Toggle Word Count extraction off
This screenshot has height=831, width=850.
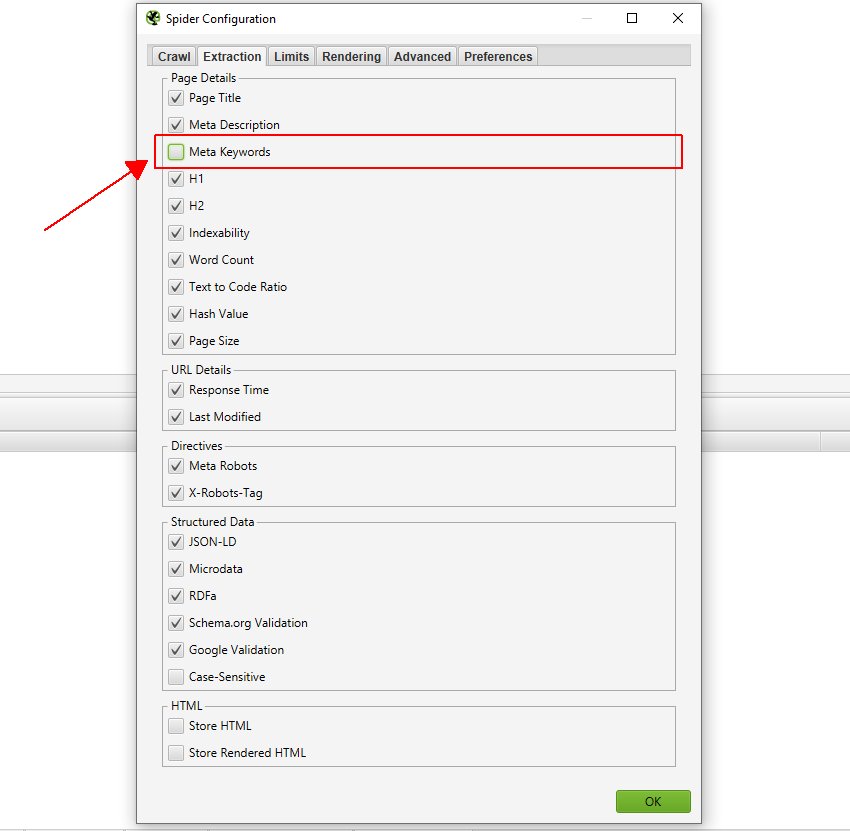pos(175,259)
